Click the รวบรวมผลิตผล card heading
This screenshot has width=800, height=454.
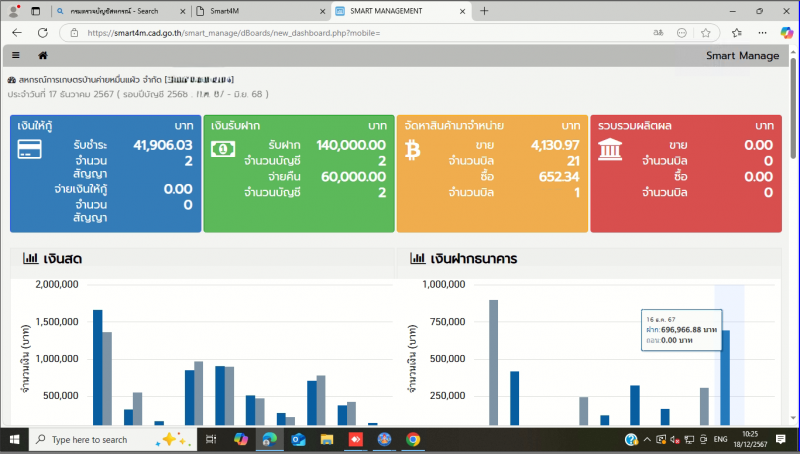[x=635, y=125]
